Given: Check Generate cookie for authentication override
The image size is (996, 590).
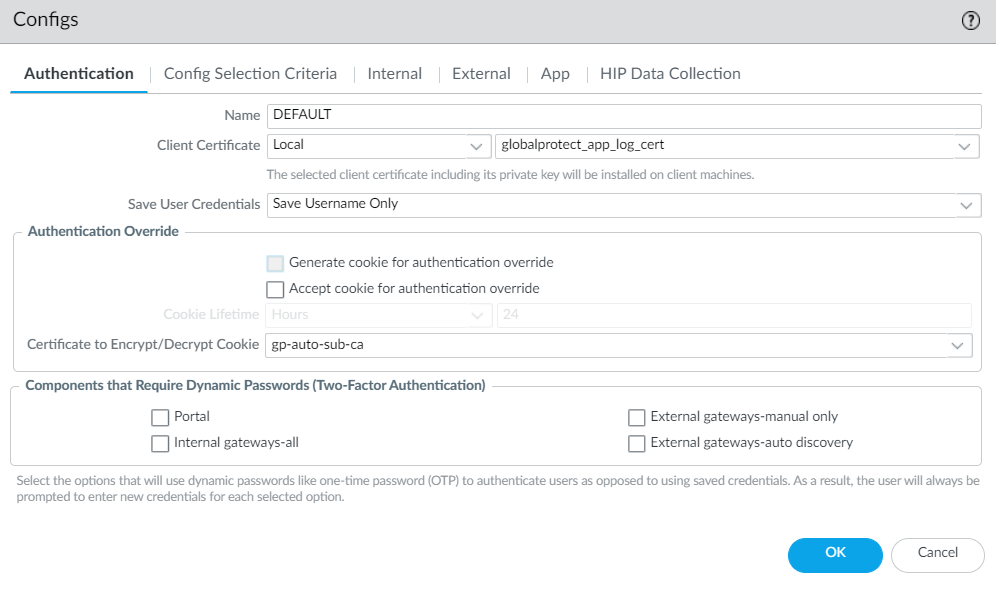Looking at the screenshot, I should click(276, 263).
